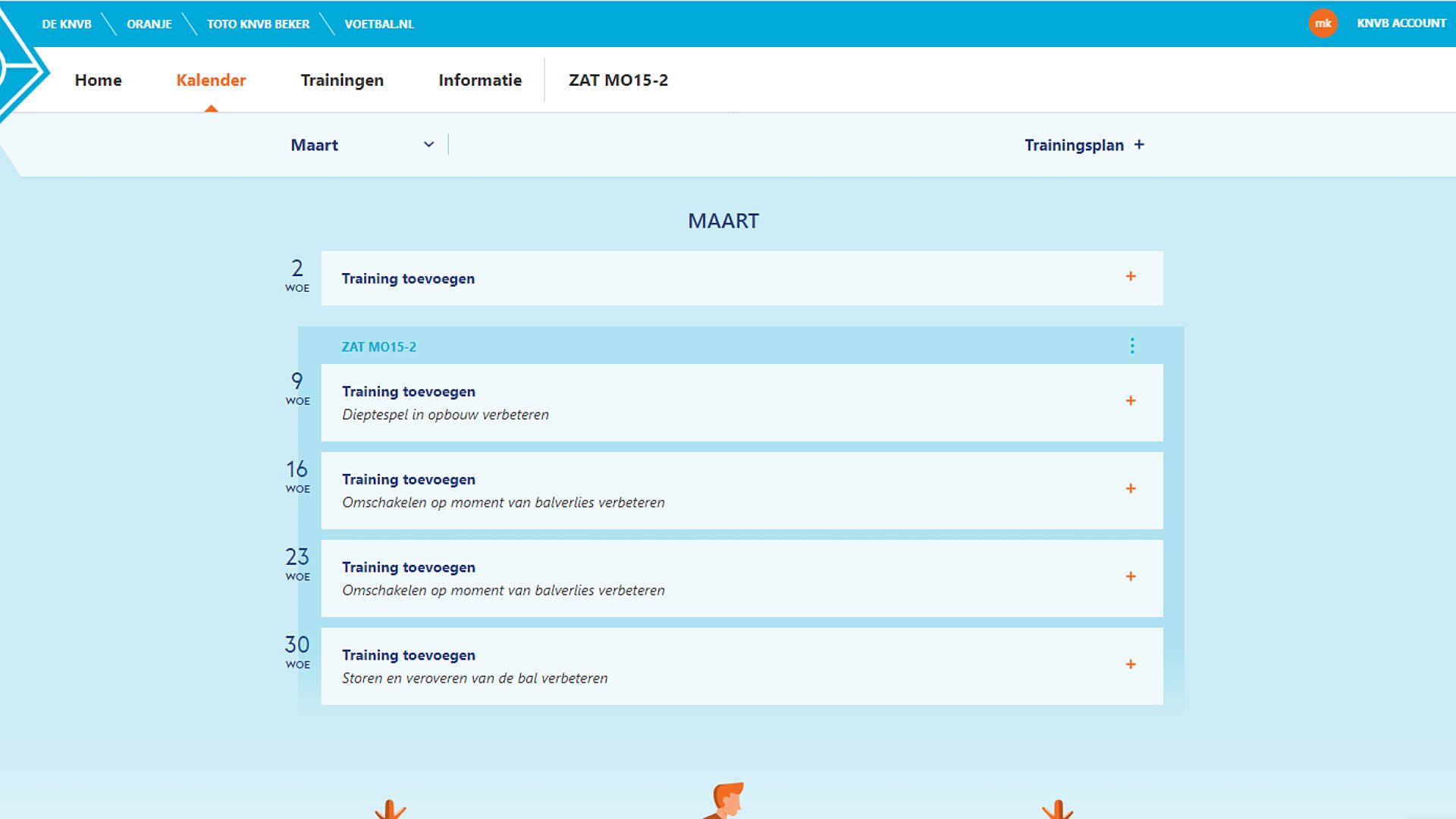This screenshot has width=1456, height=819.
Task: Switch to the Trainingen tab
Action: tap(342, 80)
